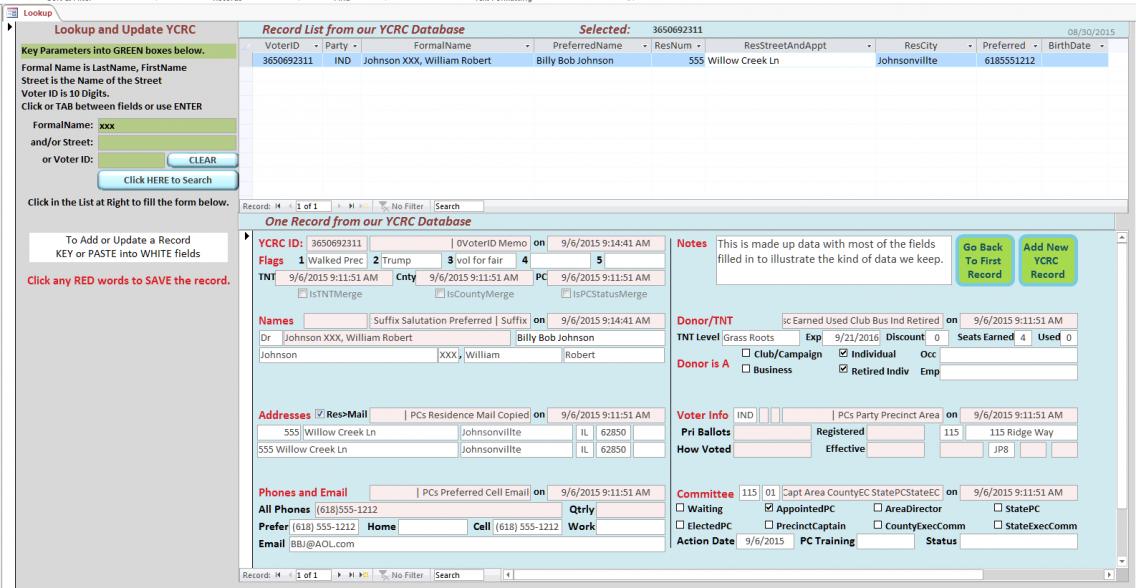This screenshot has height=588, width=1136.
Task: Click the 'Click HERE to Search' button
Action: point(168,179)
